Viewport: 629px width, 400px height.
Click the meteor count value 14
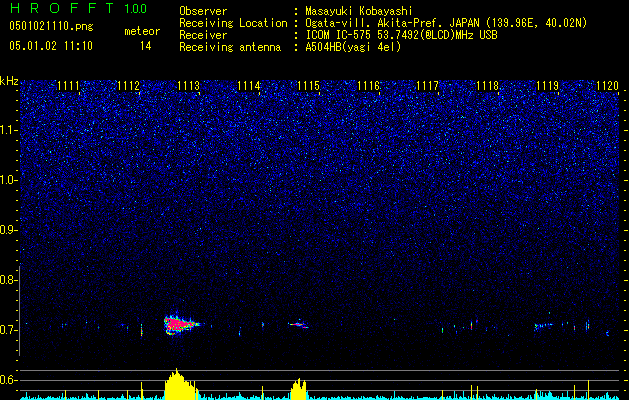pos(145,46)
